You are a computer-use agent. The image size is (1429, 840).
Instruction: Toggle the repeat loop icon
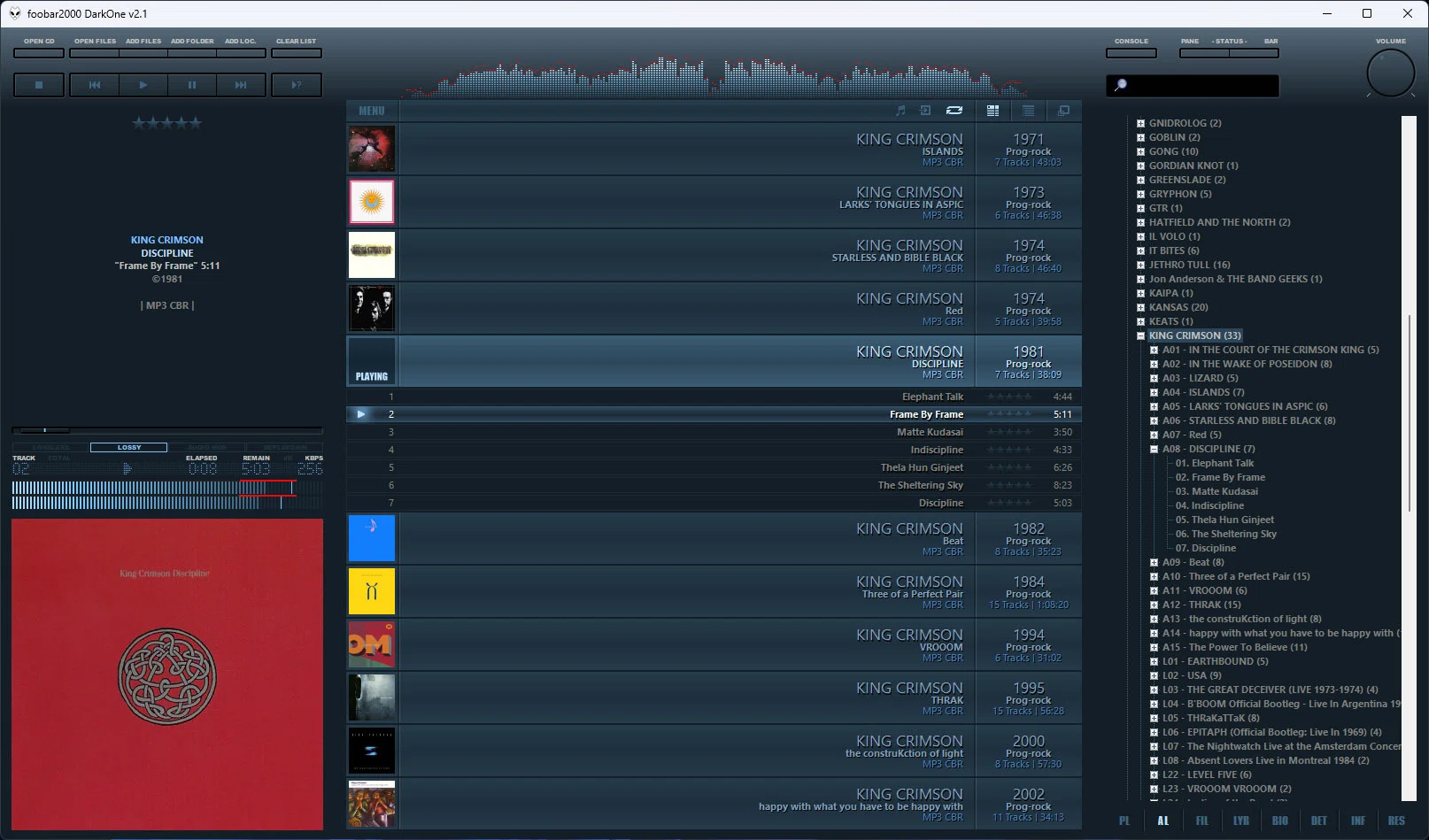(x=954, y=111)
